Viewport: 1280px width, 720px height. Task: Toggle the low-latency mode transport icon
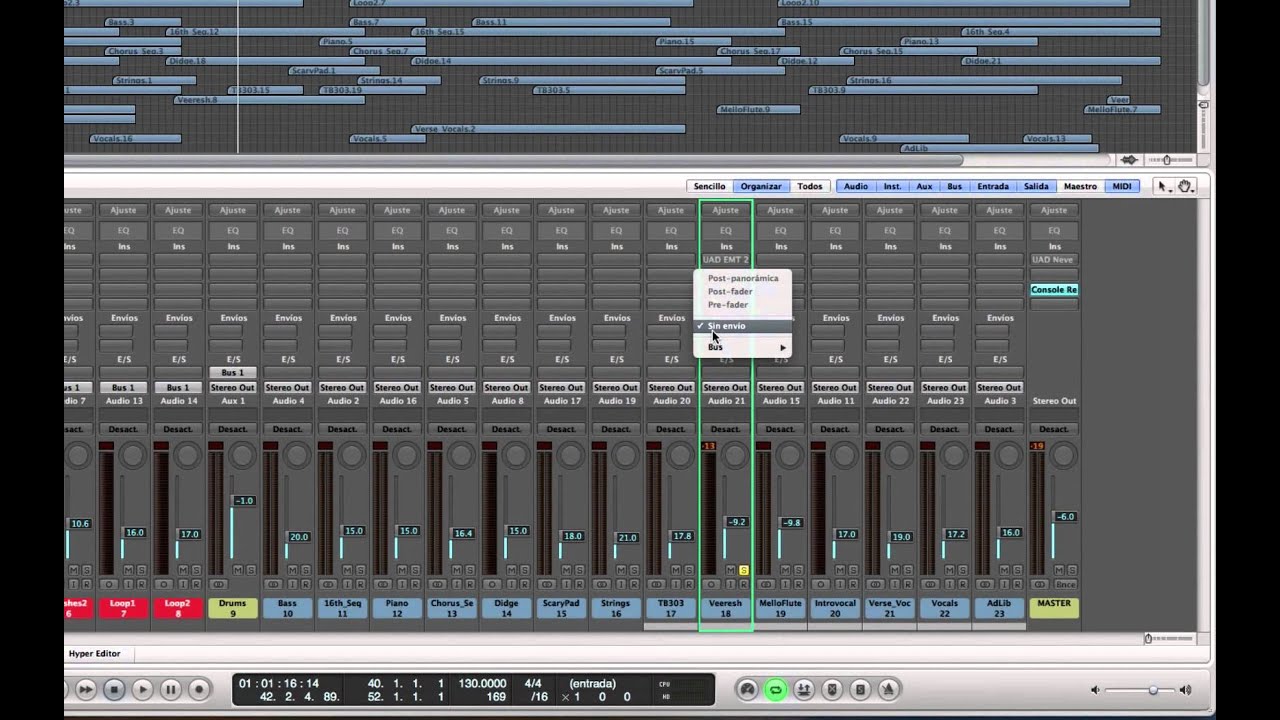[x=747, y=689]
